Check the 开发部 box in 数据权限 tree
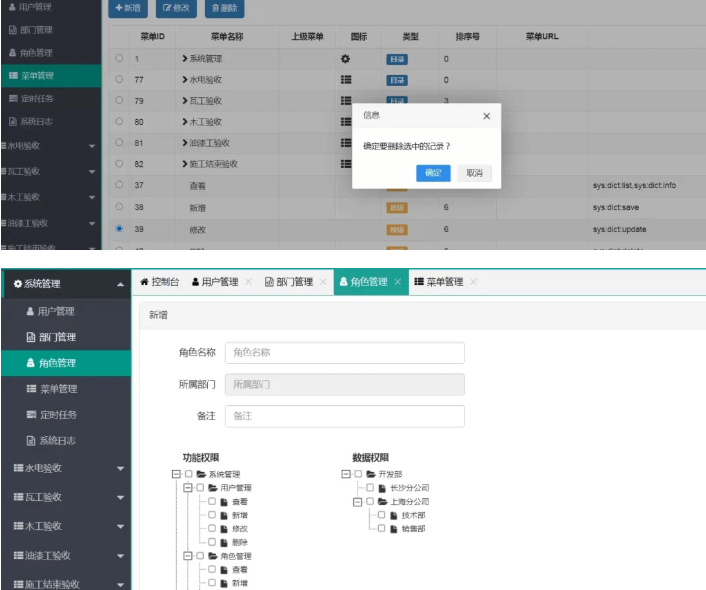The image size is (706, 590). pyautogui.click(x=358, y=474)
